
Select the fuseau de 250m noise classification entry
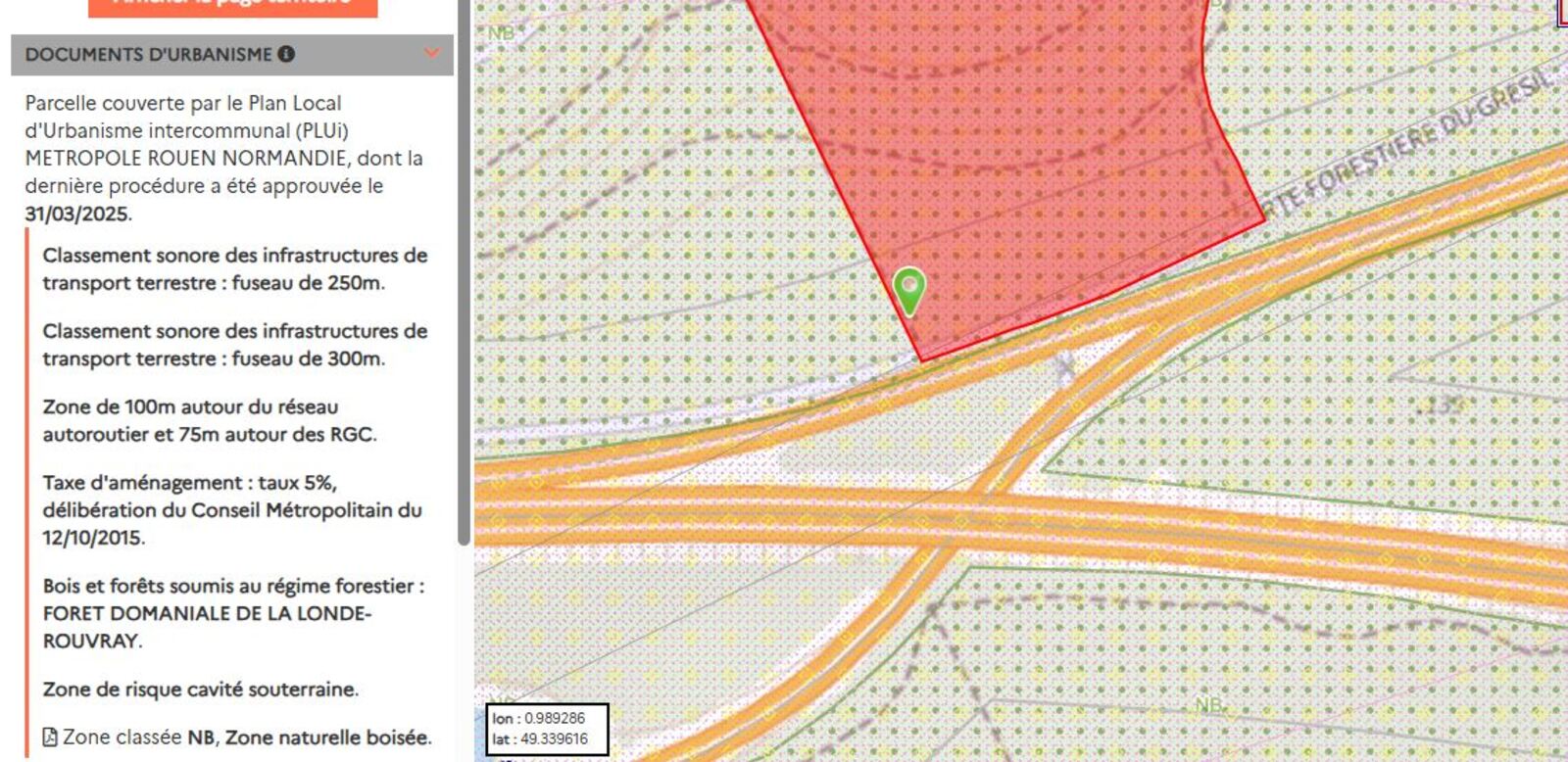point(234,269)
